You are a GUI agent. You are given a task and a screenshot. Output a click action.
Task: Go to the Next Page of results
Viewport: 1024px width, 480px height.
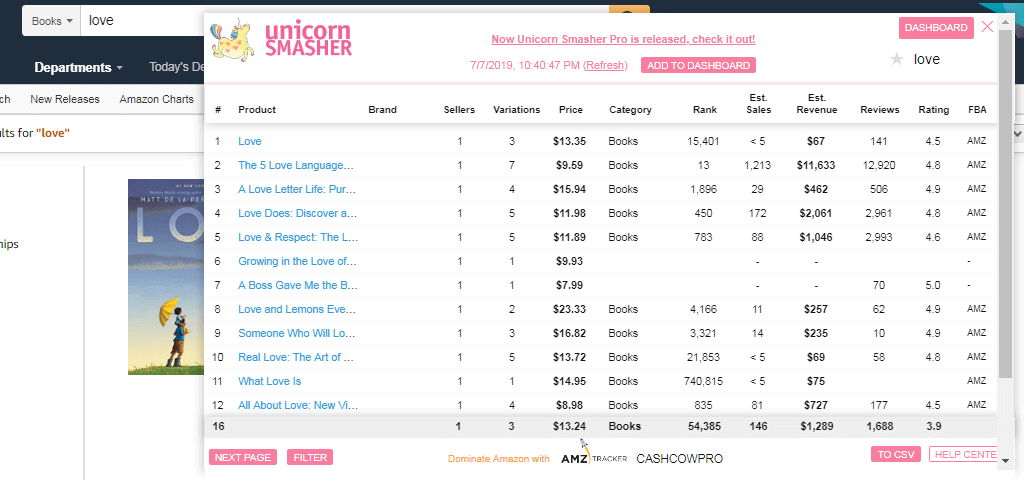(x=242, y=457)
